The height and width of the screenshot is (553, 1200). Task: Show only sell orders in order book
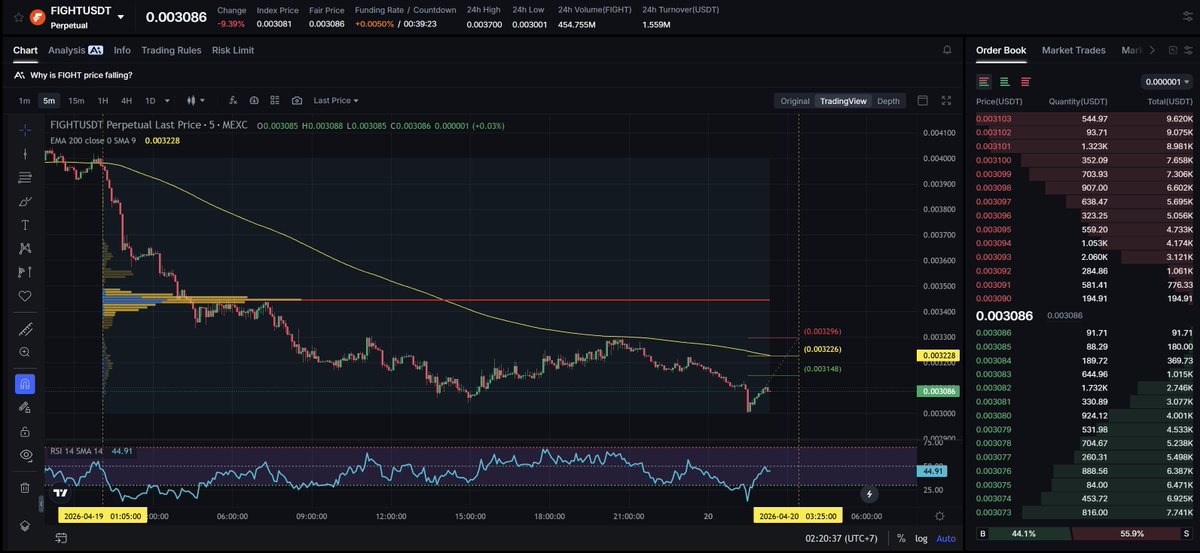tap(1025, 82)
